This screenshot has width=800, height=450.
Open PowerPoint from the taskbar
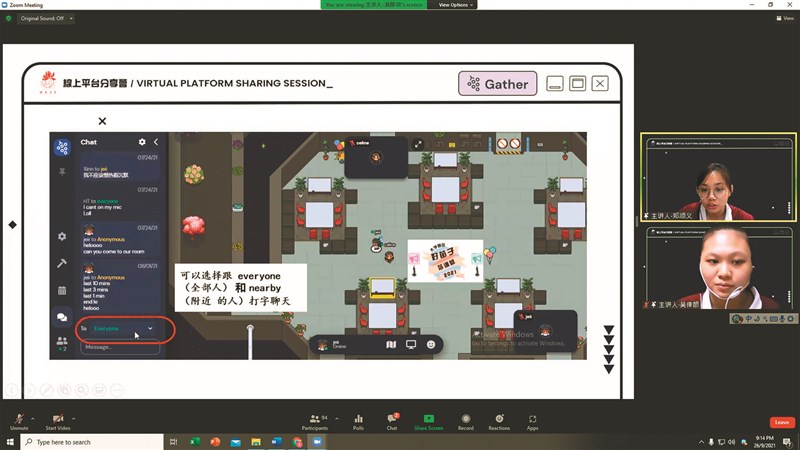pyautogui.click(x=215, y=442)
